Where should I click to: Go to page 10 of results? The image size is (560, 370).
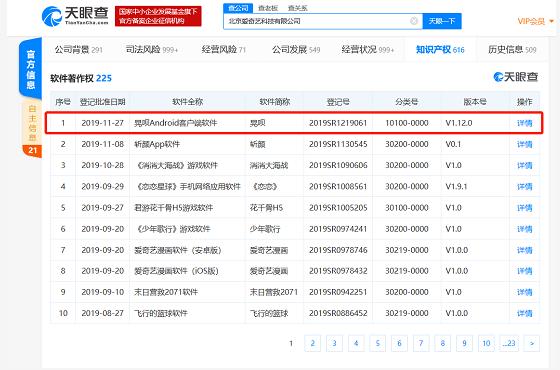point(486,343)
